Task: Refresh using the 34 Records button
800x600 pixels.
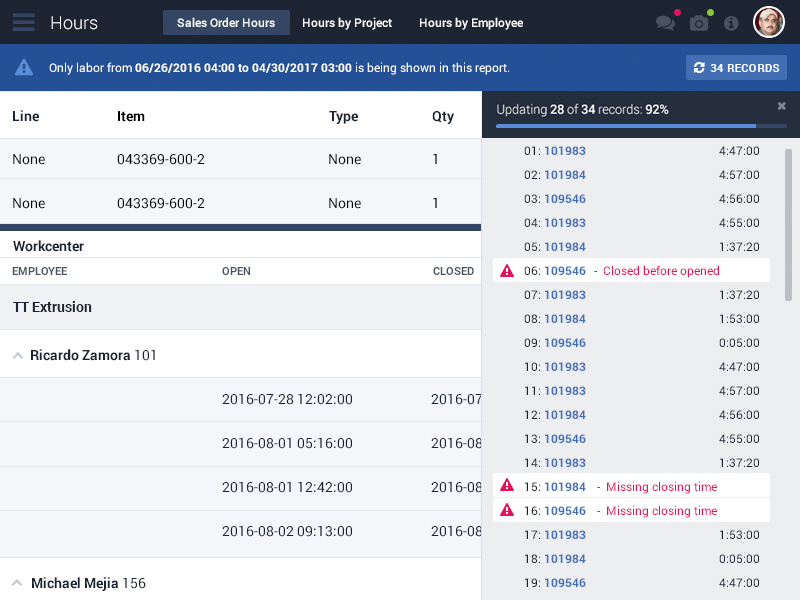Action: [x=736, y=68]
